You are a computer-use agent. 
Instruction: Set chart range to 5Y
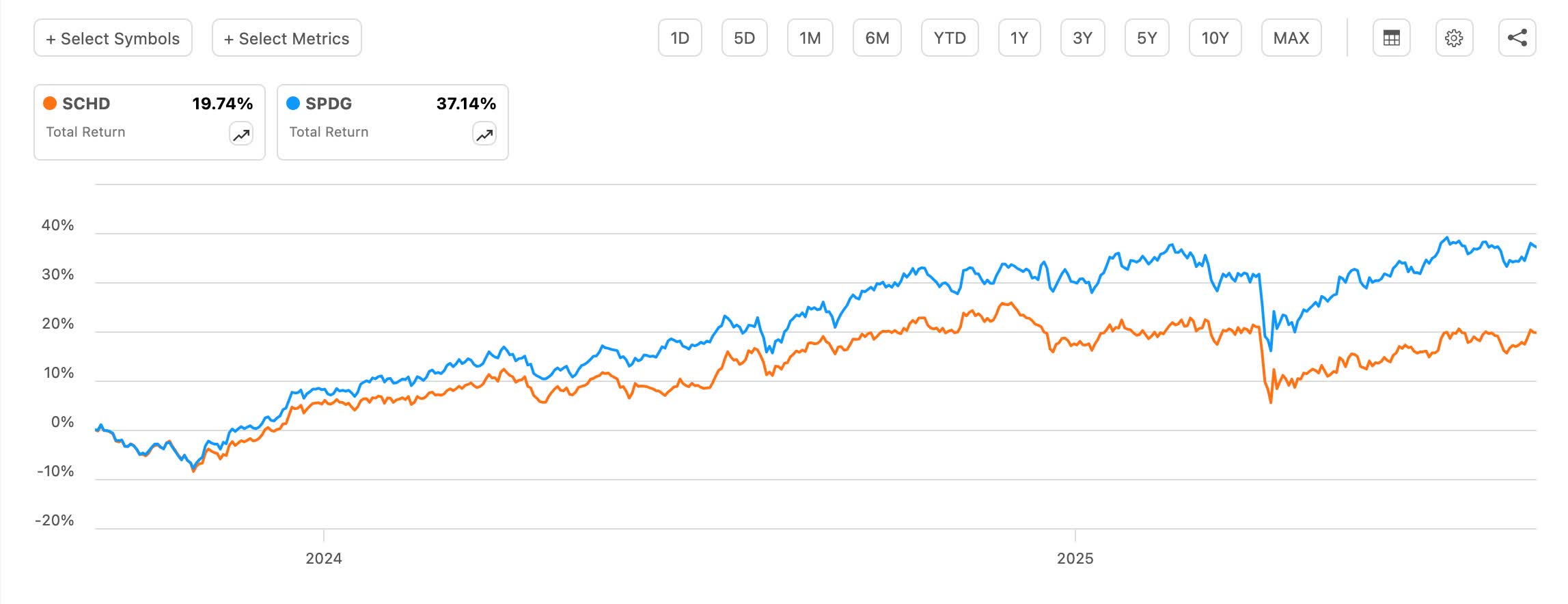pyautogui.click(x=1147, y=38)
